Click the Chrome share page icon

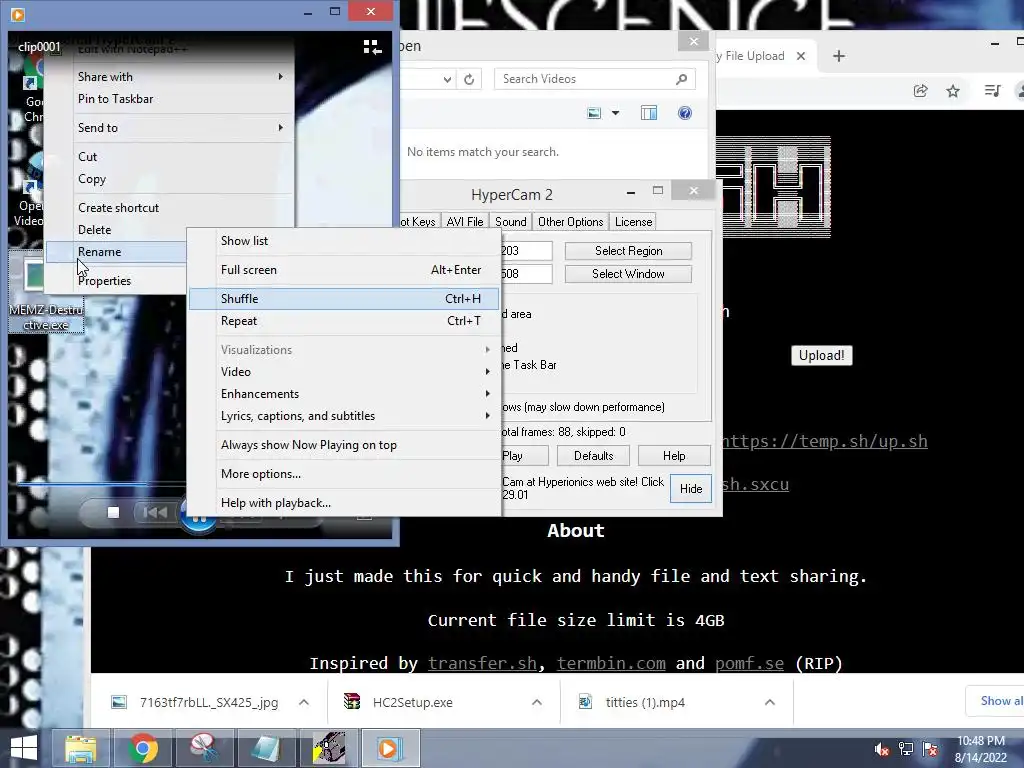pyautogui.click(x=920, y=91)
